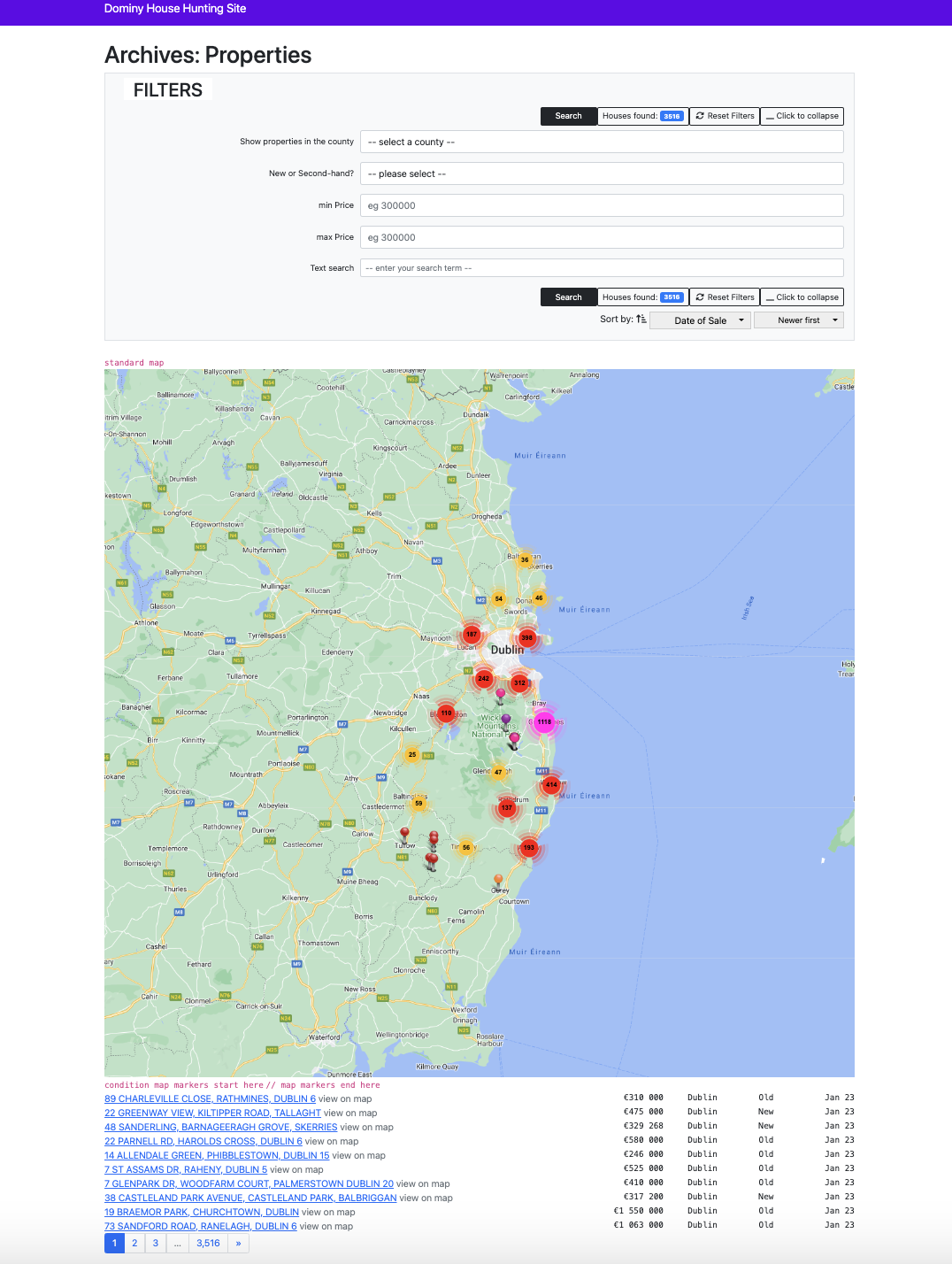Expand the red cluster marker labeled 137
Viewport: 952px width, 1264px height.
(506, 807)
